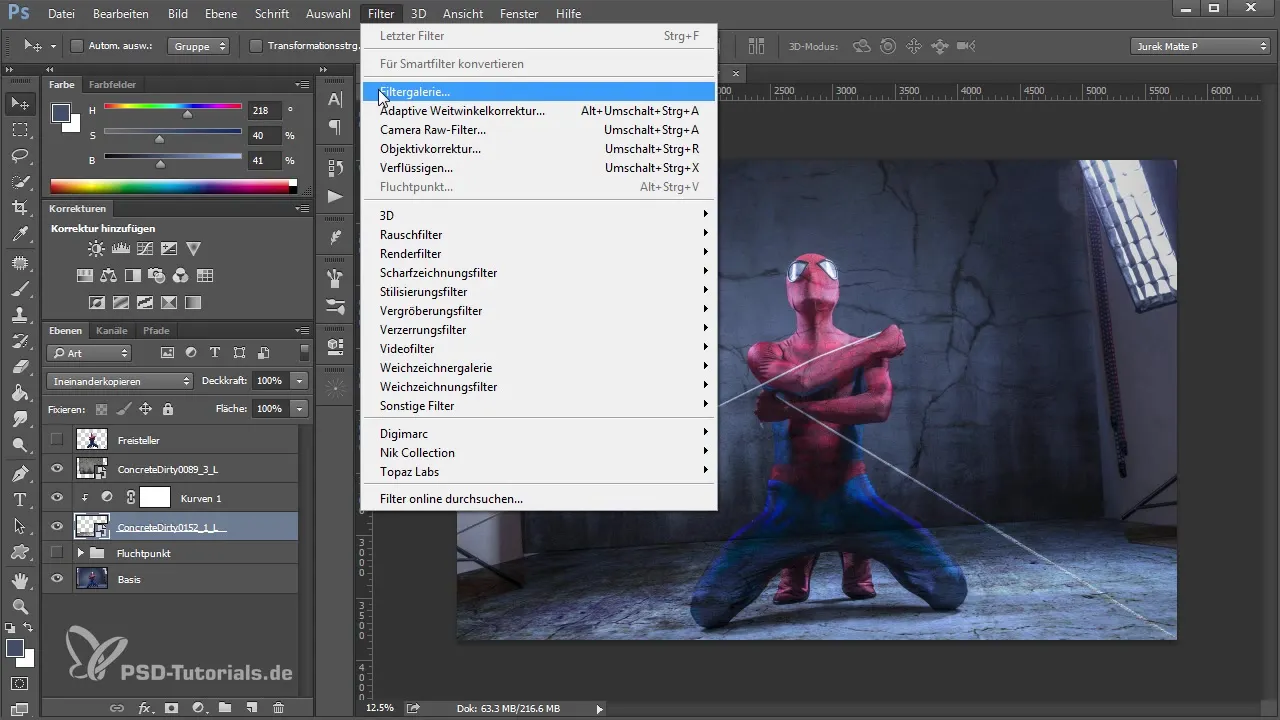Click the Basis layer thumbnail
1280x720 pixels.
(92, 578)
